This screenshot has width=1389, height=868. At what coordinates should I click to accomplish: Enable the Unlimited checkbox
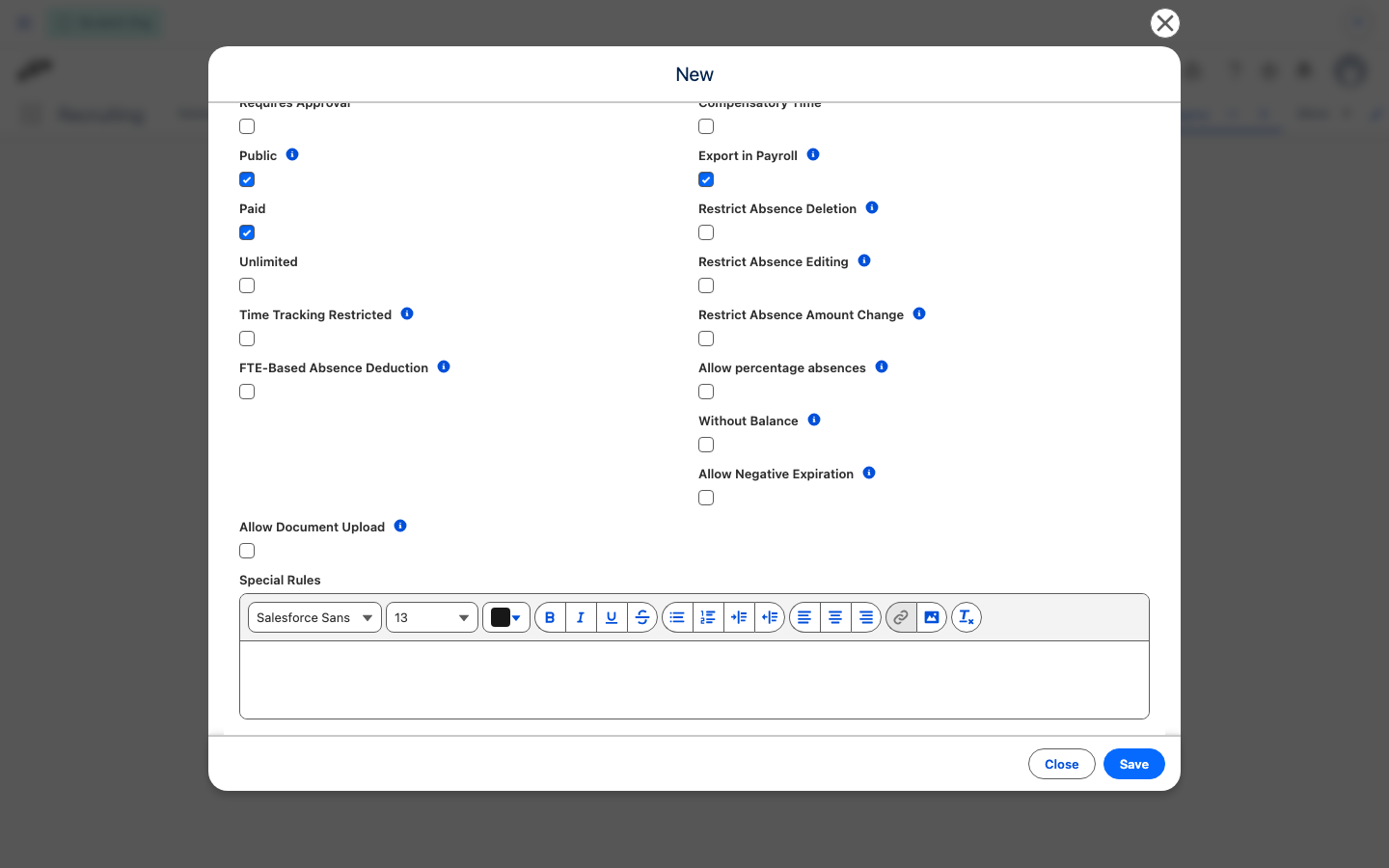pyautogui.click(x=247, y=285)
